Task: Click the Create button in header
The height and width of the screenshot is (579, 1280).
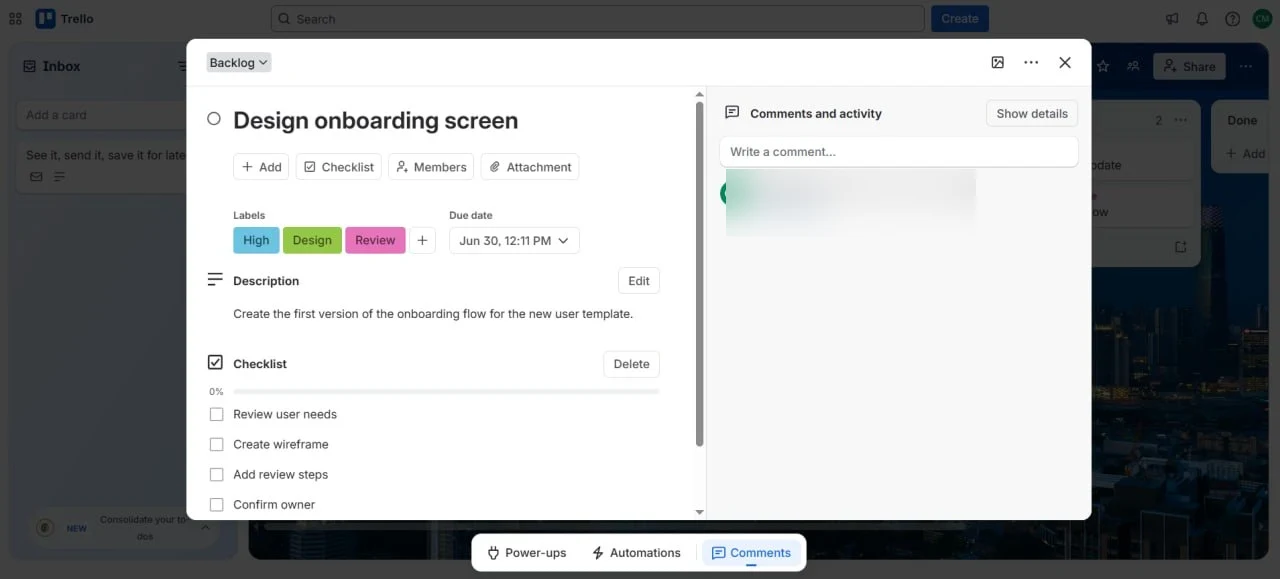Action: tap(960, 19)
